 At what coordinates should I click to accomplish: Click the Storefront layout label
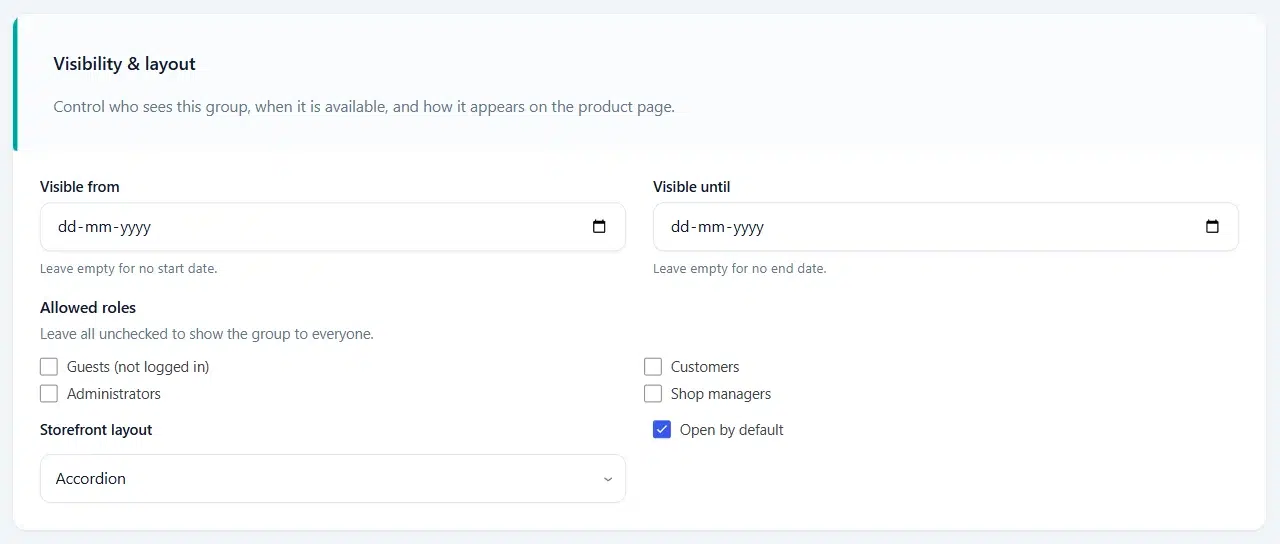click(96, 430)
